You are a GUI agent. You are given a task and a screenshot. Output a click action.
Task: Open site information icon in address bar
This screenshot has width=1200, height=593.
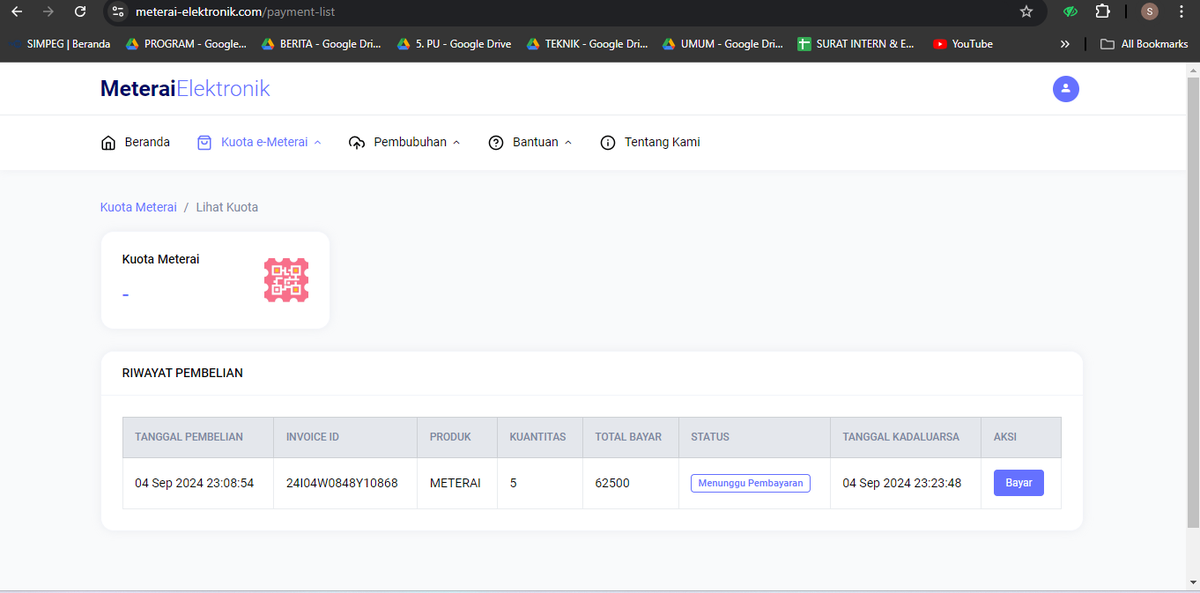tap(118, 12)
